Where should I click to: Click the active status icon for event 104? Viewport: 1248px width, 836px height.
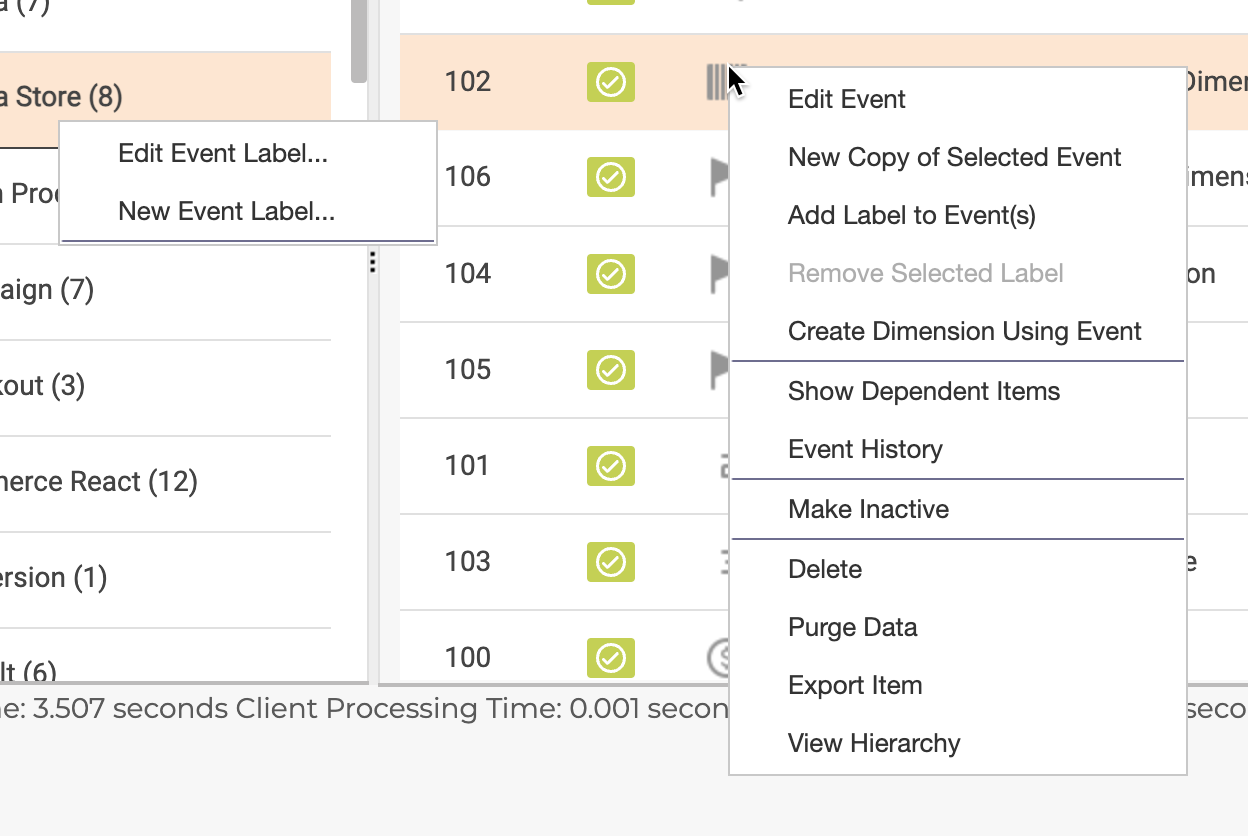pyautogui.click(x=610, y=274)
